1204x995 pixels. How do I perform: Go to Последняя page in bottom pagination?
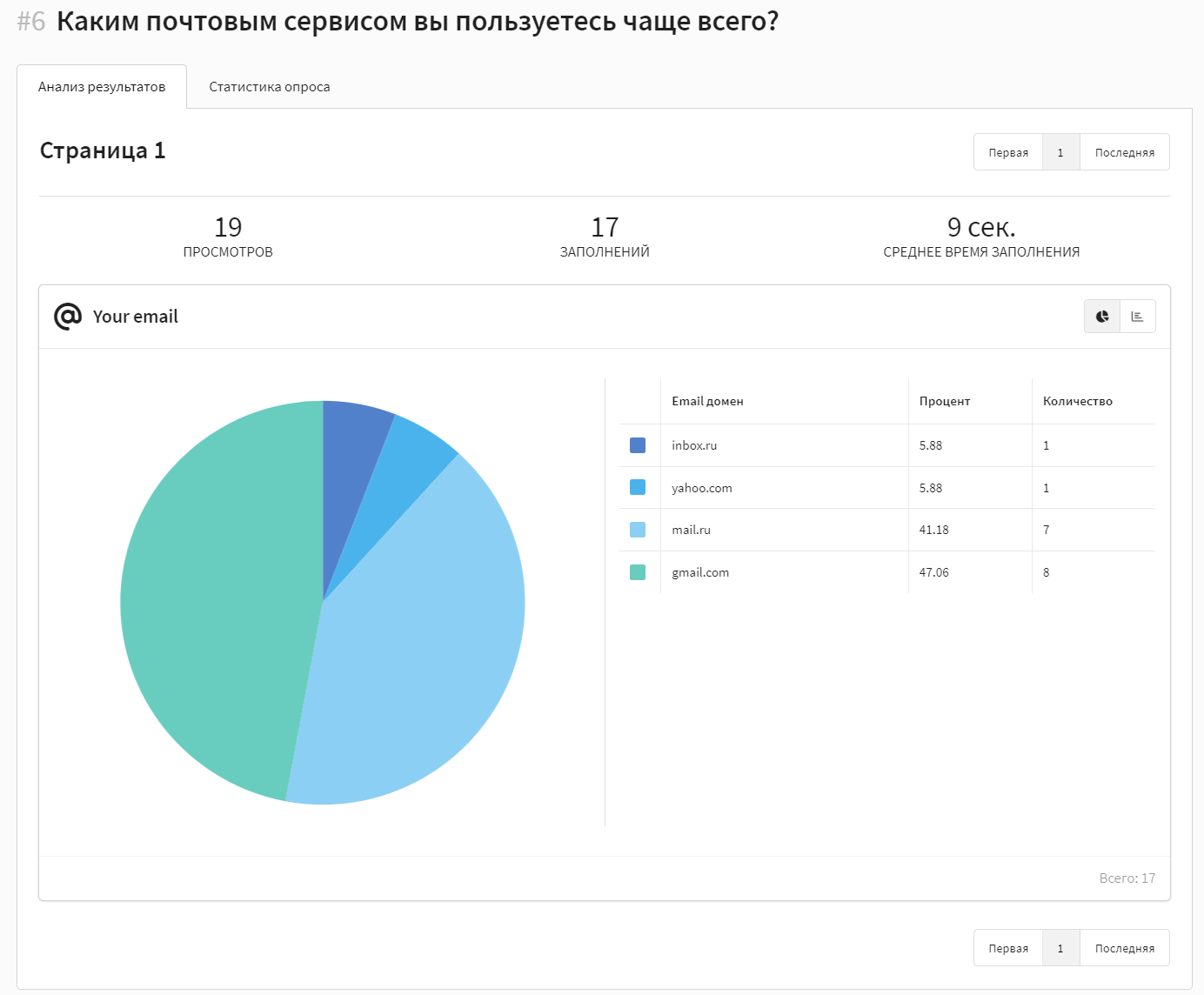1125,948
